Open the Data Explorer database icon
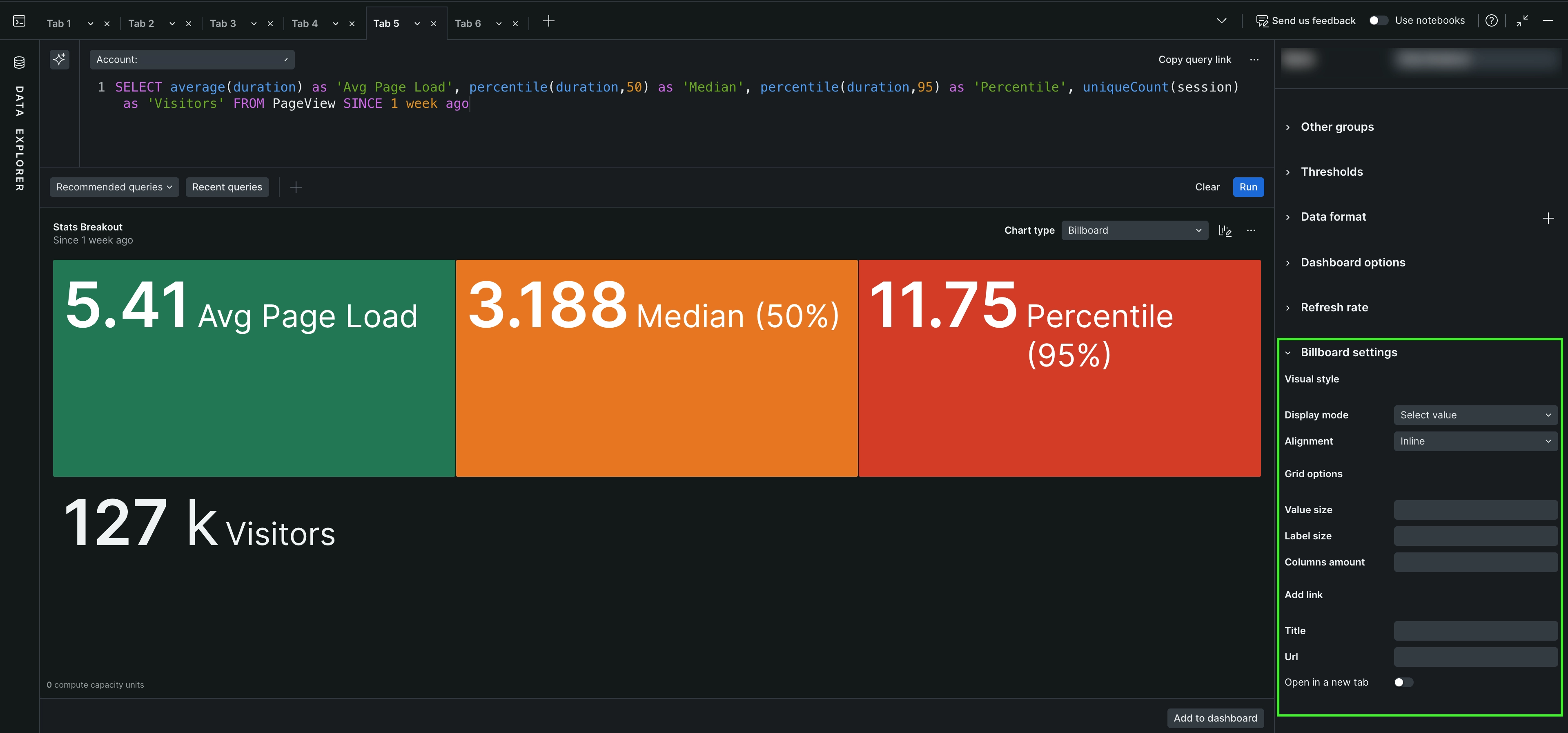The image size is (1568, 733). click(x=19, y=62)
